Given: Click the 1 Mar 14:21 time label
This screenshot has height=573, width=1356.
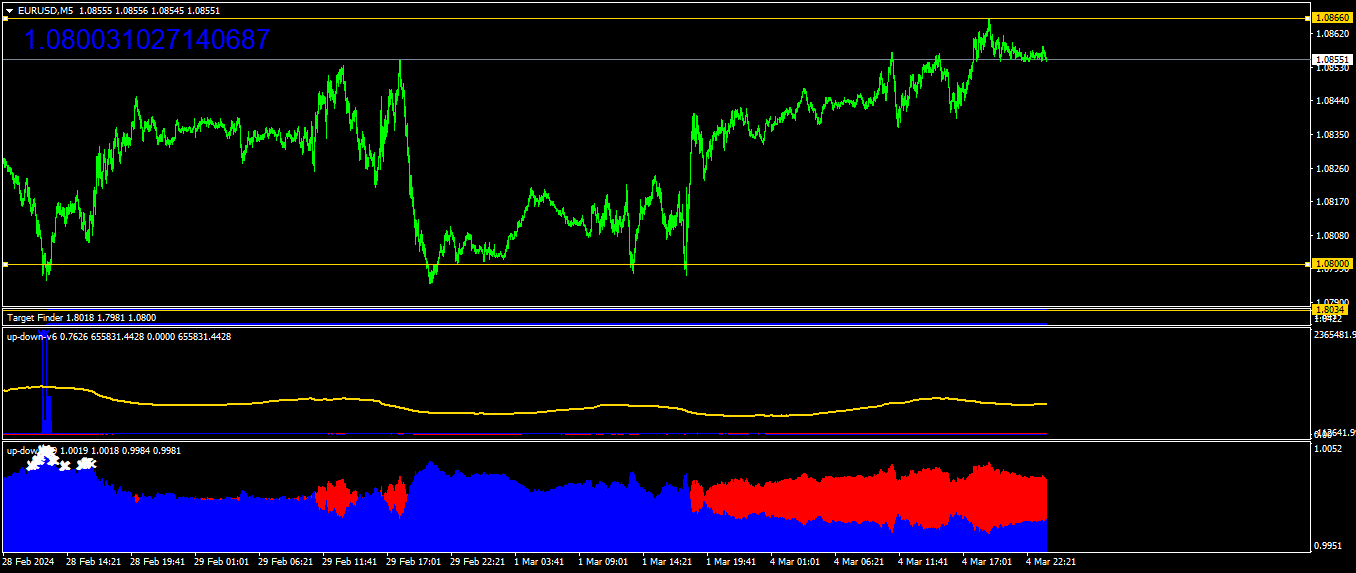Looking at the screenshot, I should [668, 563].
